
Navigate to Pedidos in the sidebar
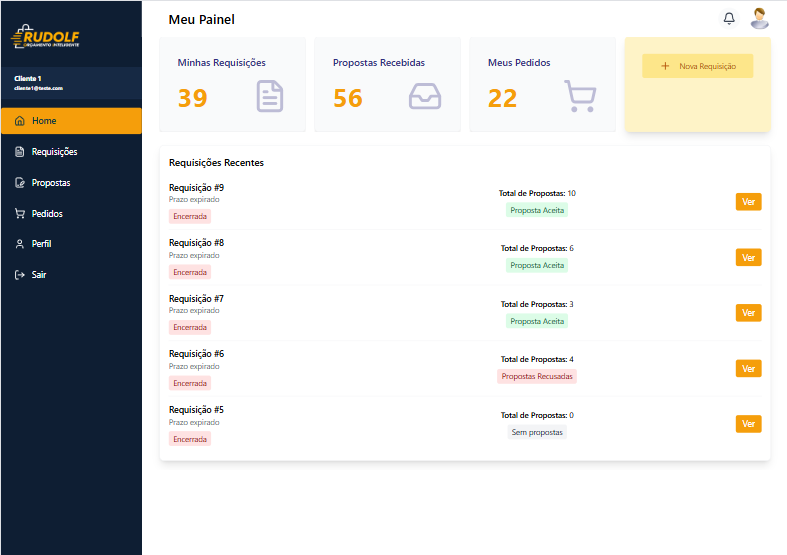click(x=47, y=214)
